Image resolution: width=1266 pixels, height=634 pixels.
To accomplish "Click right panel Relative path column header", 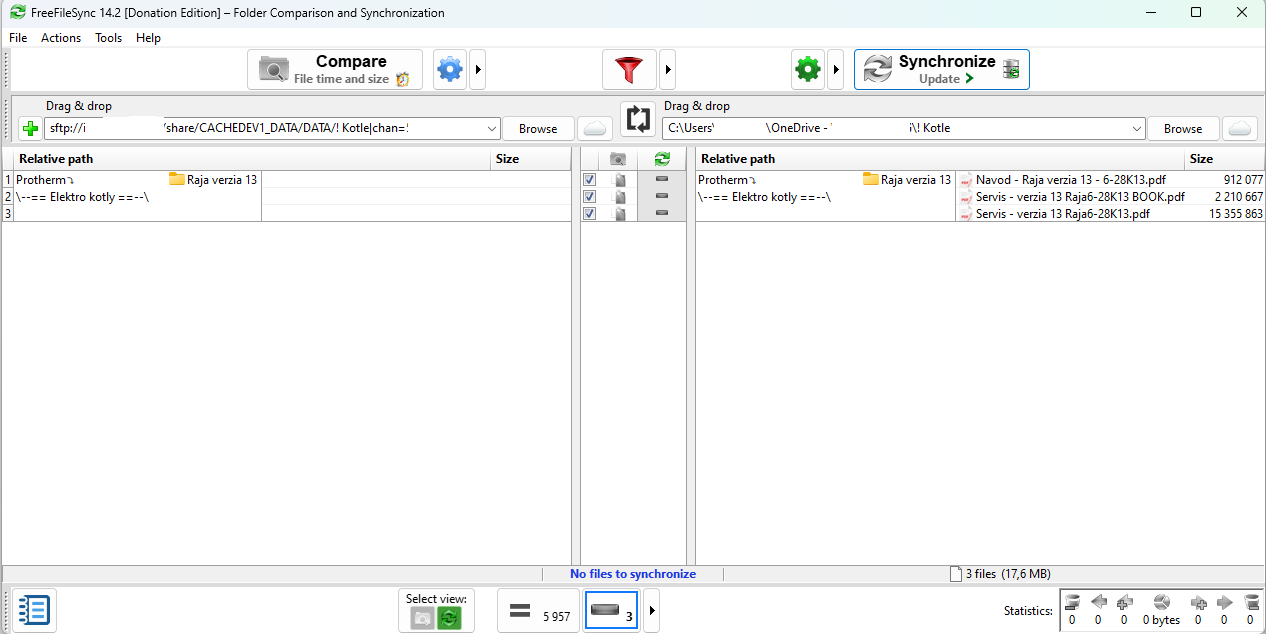I will 940,159.
